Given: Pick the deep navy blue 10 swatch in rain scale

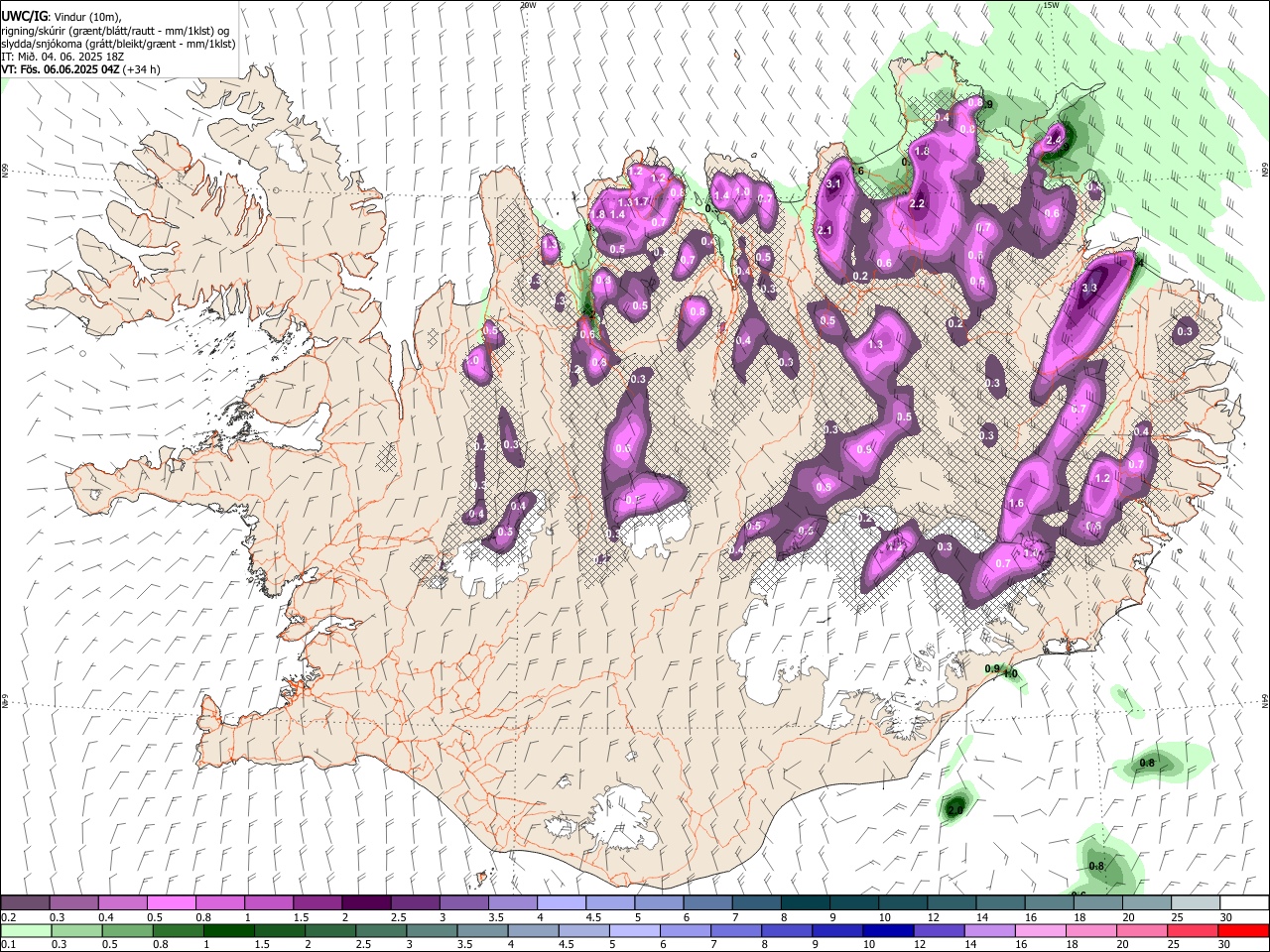Looking at the screenshot, I should pos(887,931).
